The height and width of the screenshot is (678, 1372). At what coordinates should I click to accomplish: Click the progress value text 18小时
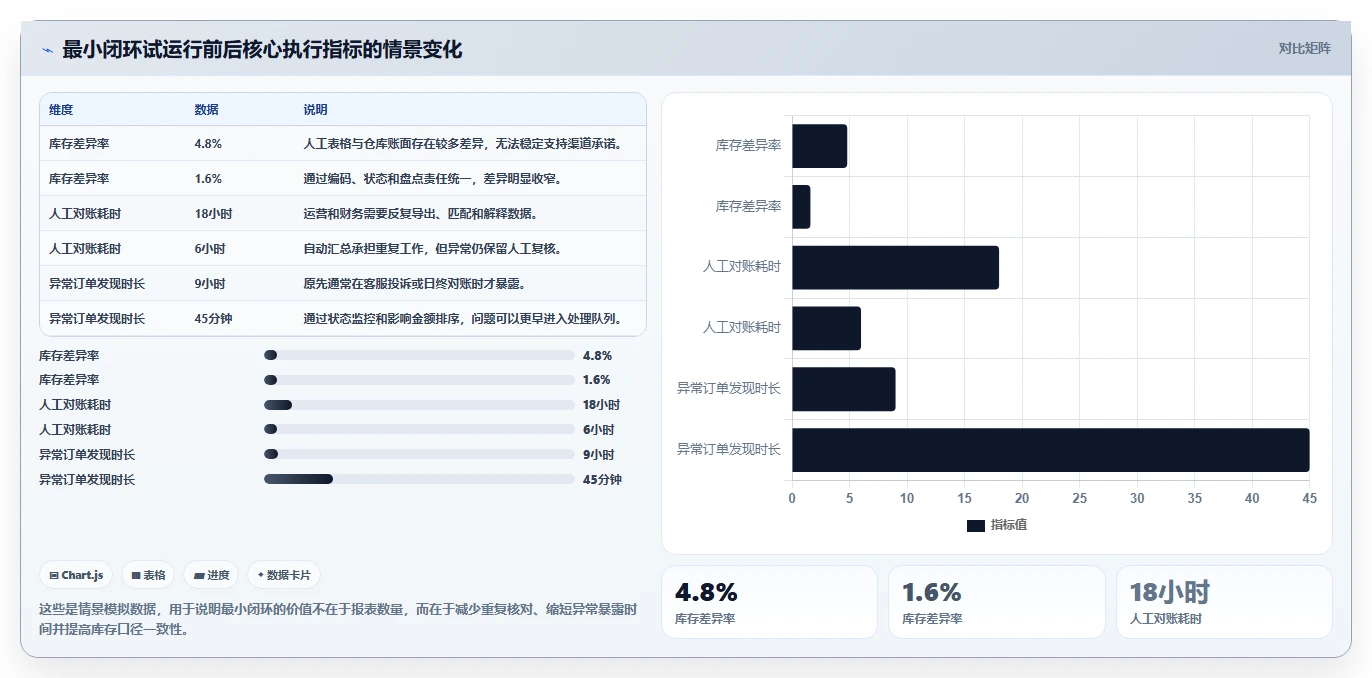(601, 405)
